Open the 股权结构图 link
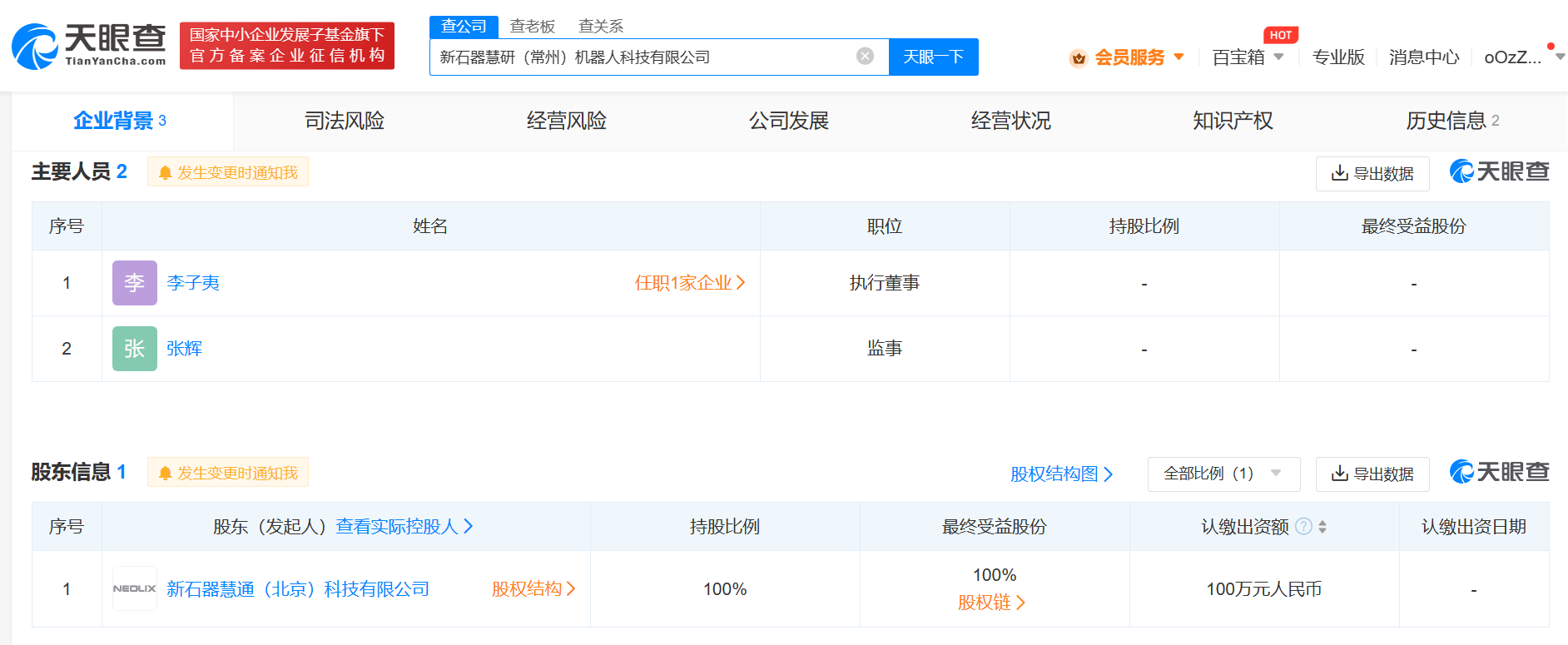Viewport: 1568px width, 645px height. pos(1060,474)
